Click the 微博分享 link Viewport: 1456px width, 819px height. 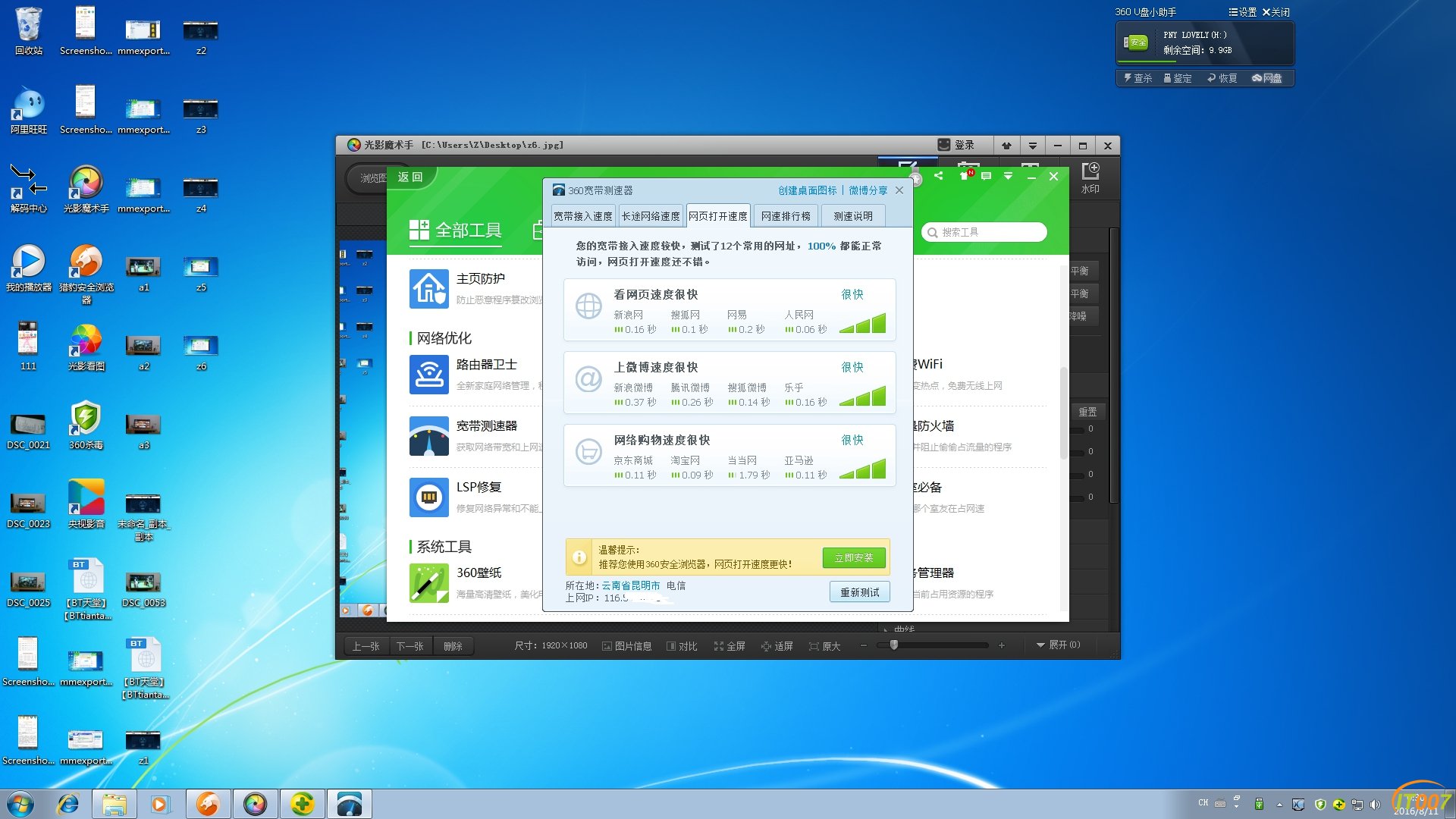pyautogui.click(x=868, y=190)
